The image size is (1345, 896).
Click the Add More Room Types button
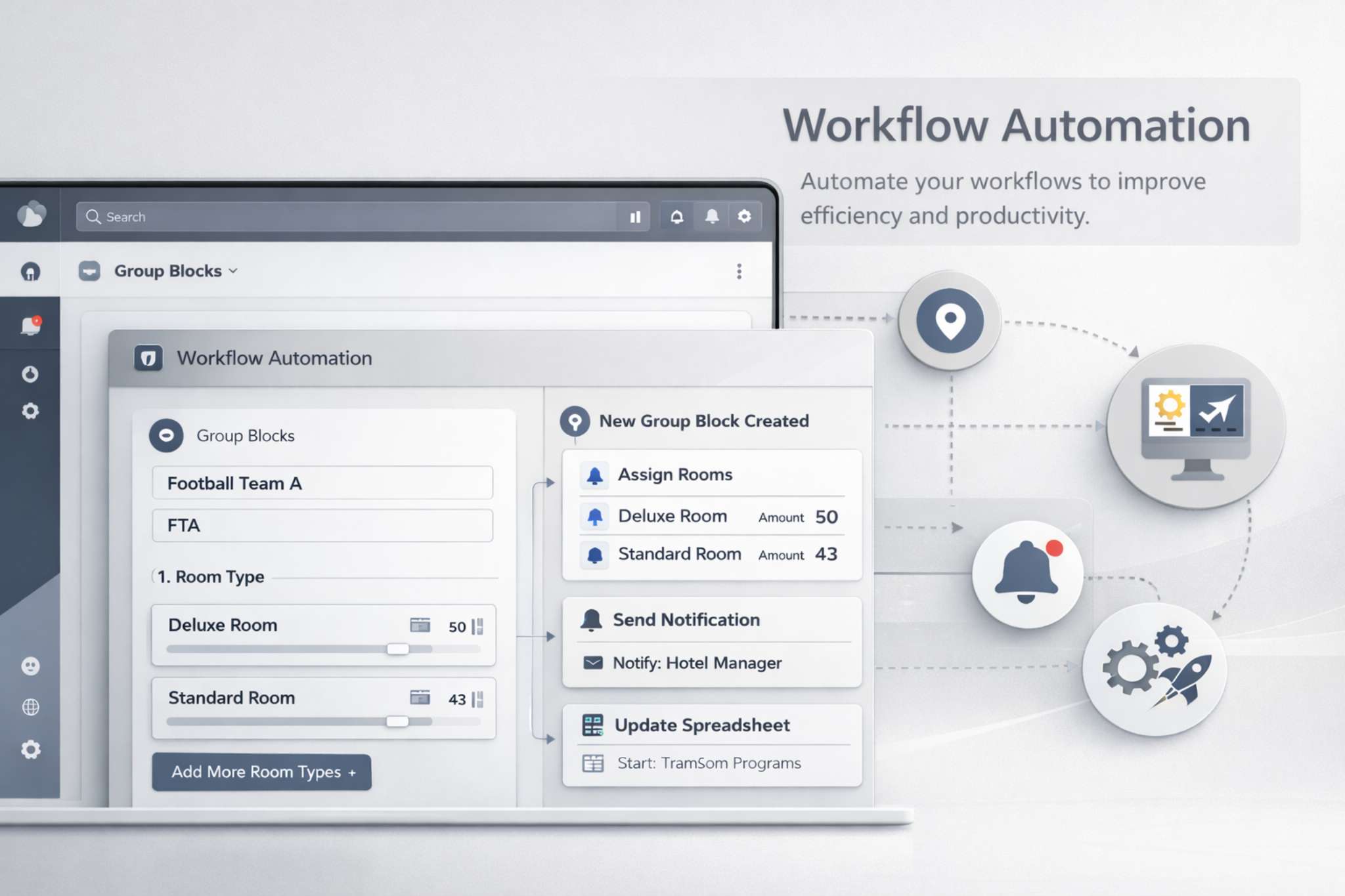pos(261,772)
